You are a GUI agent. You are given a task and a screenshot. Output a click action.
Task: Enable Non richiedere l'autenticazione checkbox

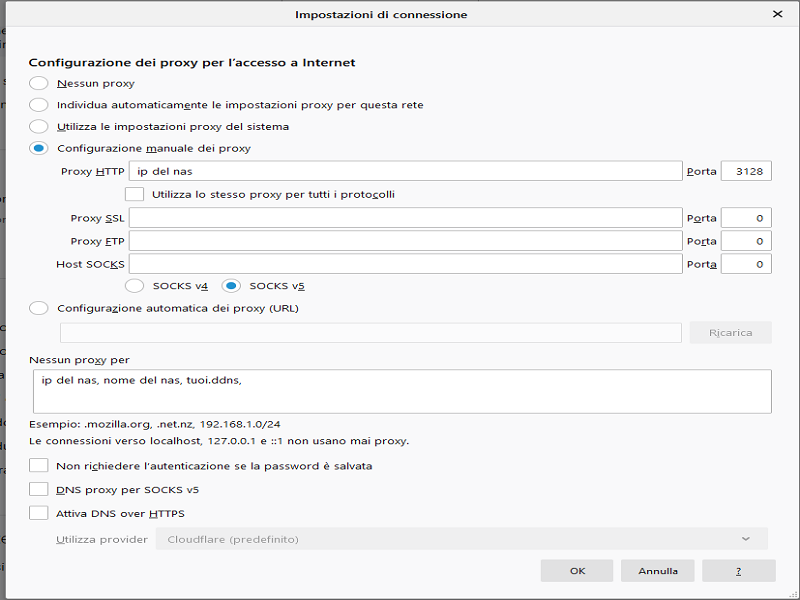pos(39,466)
